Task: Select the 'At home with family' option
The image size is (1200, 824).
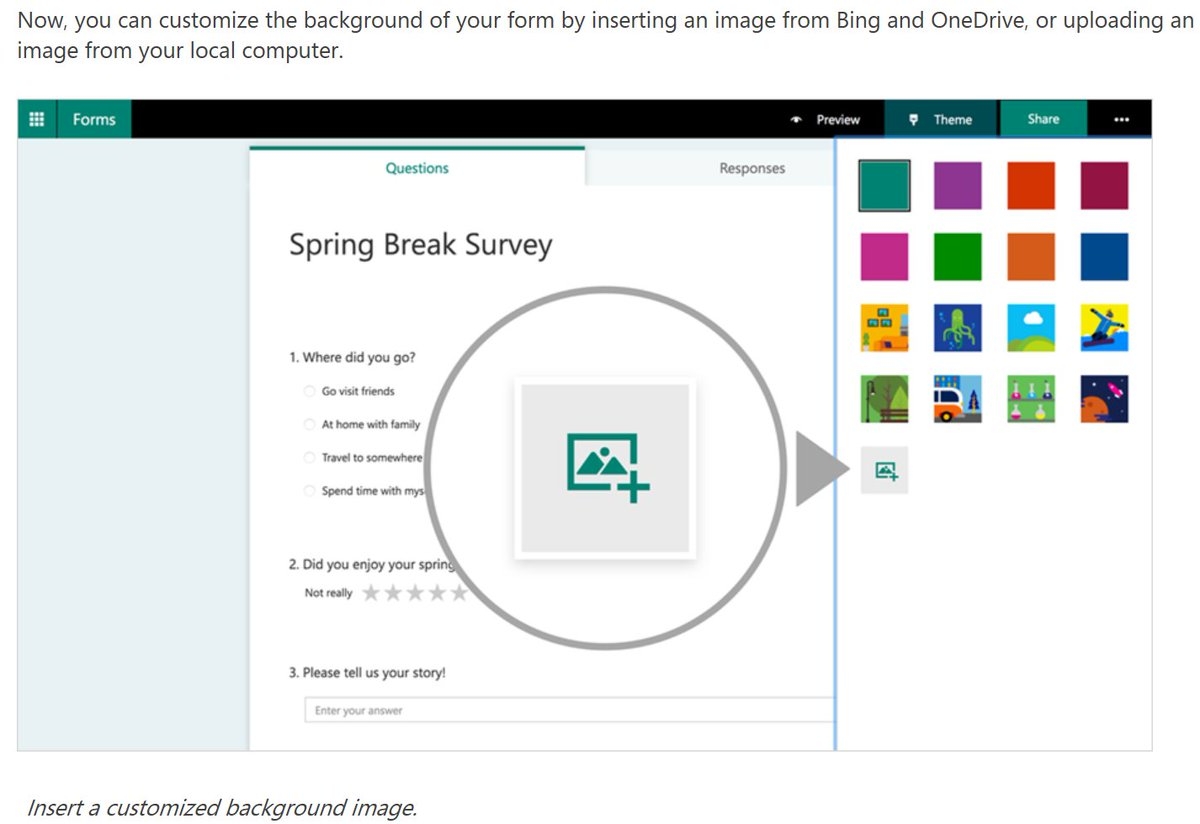Action: [310, 424]
